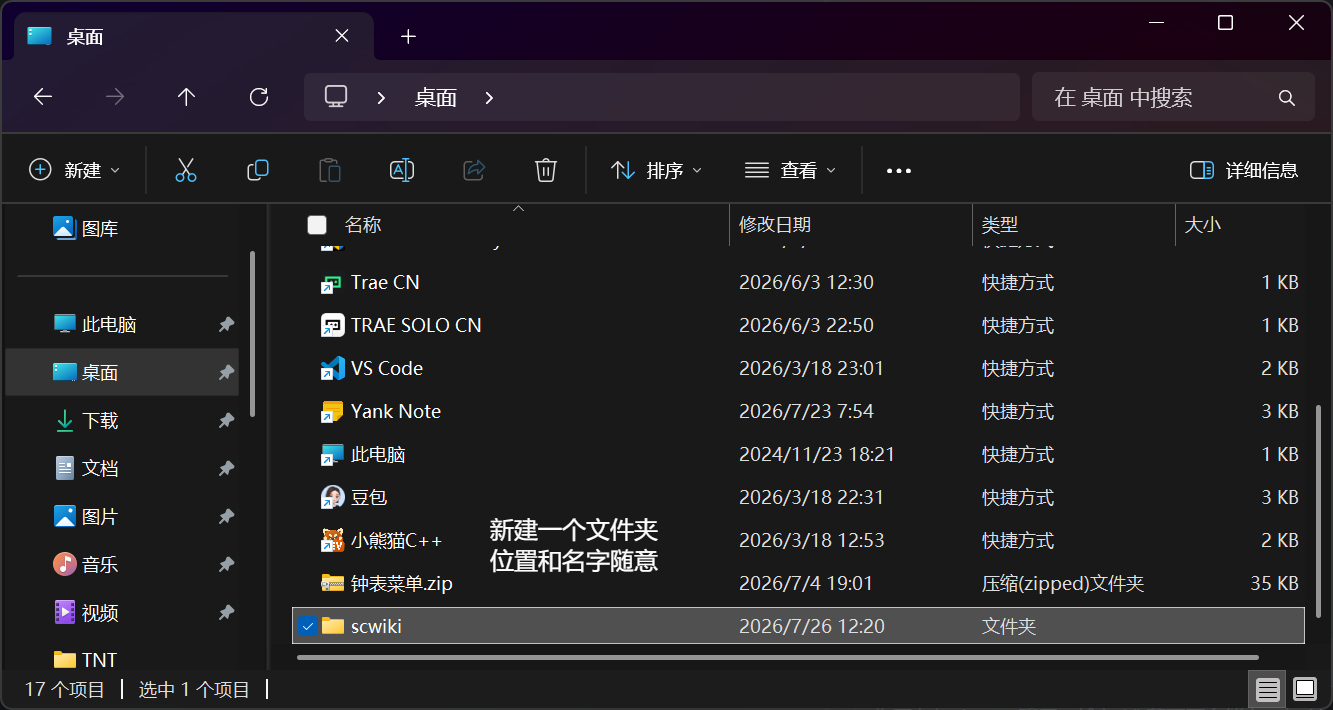Go up one folder level
This screenshot has height=710, width=1333.
(x=186, y=97)
